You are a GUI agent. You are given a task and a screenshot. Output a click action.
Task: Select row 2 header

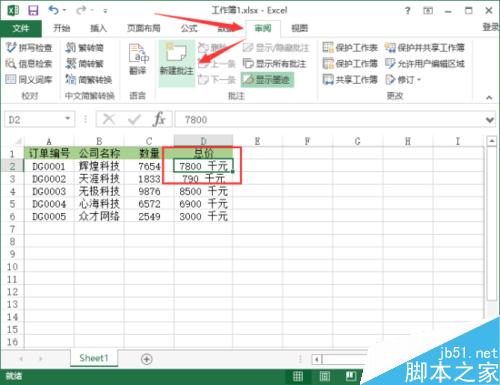[x=12, y=166]
